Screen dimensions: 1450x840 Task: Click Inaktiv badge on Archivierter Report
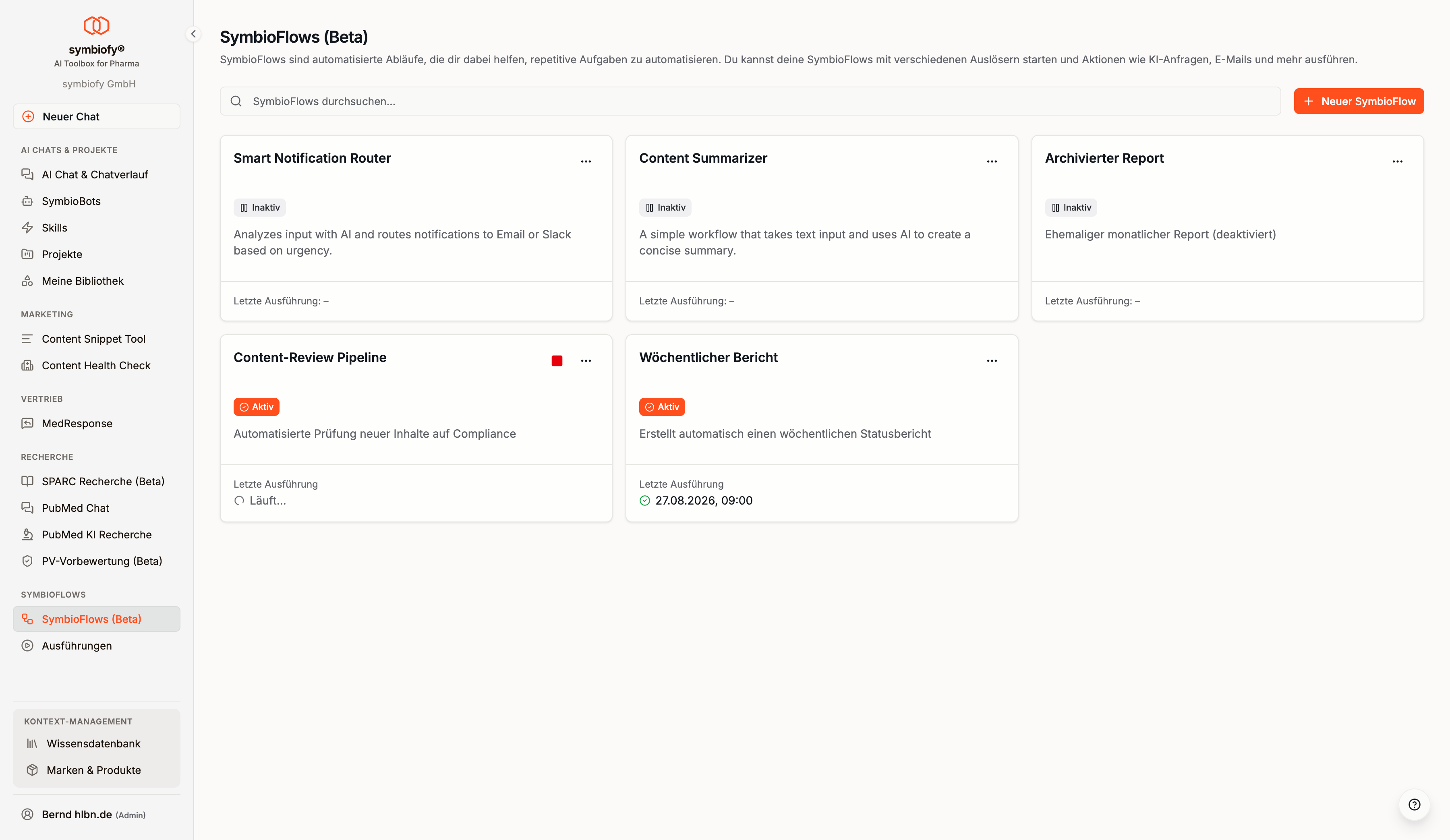point(1071,208)
